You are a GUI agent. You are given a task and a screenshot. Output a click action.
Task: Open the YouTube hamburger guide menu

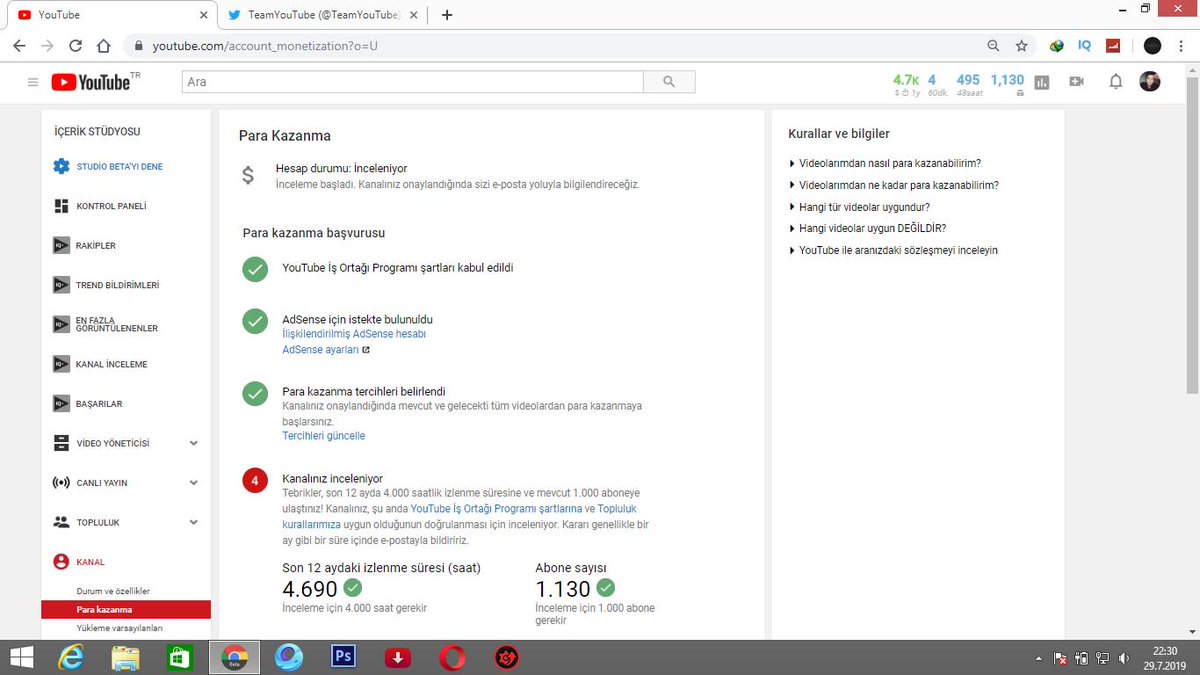pos(33,82)
